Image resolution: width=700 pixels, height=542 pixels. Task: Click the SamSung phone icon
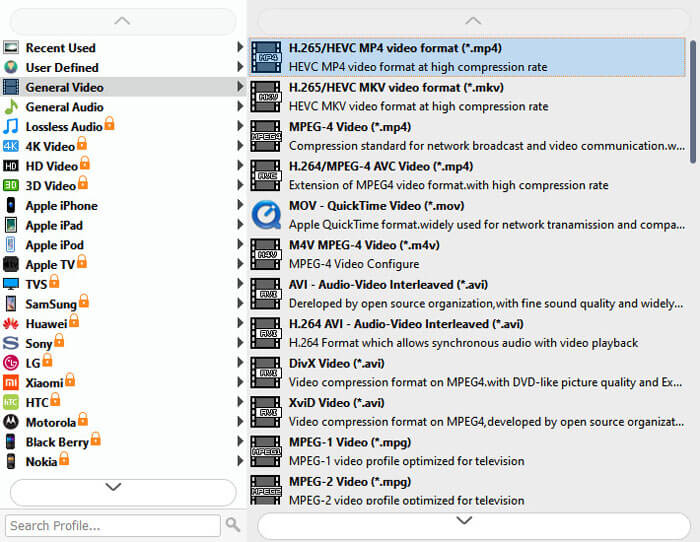click(11, 304)
